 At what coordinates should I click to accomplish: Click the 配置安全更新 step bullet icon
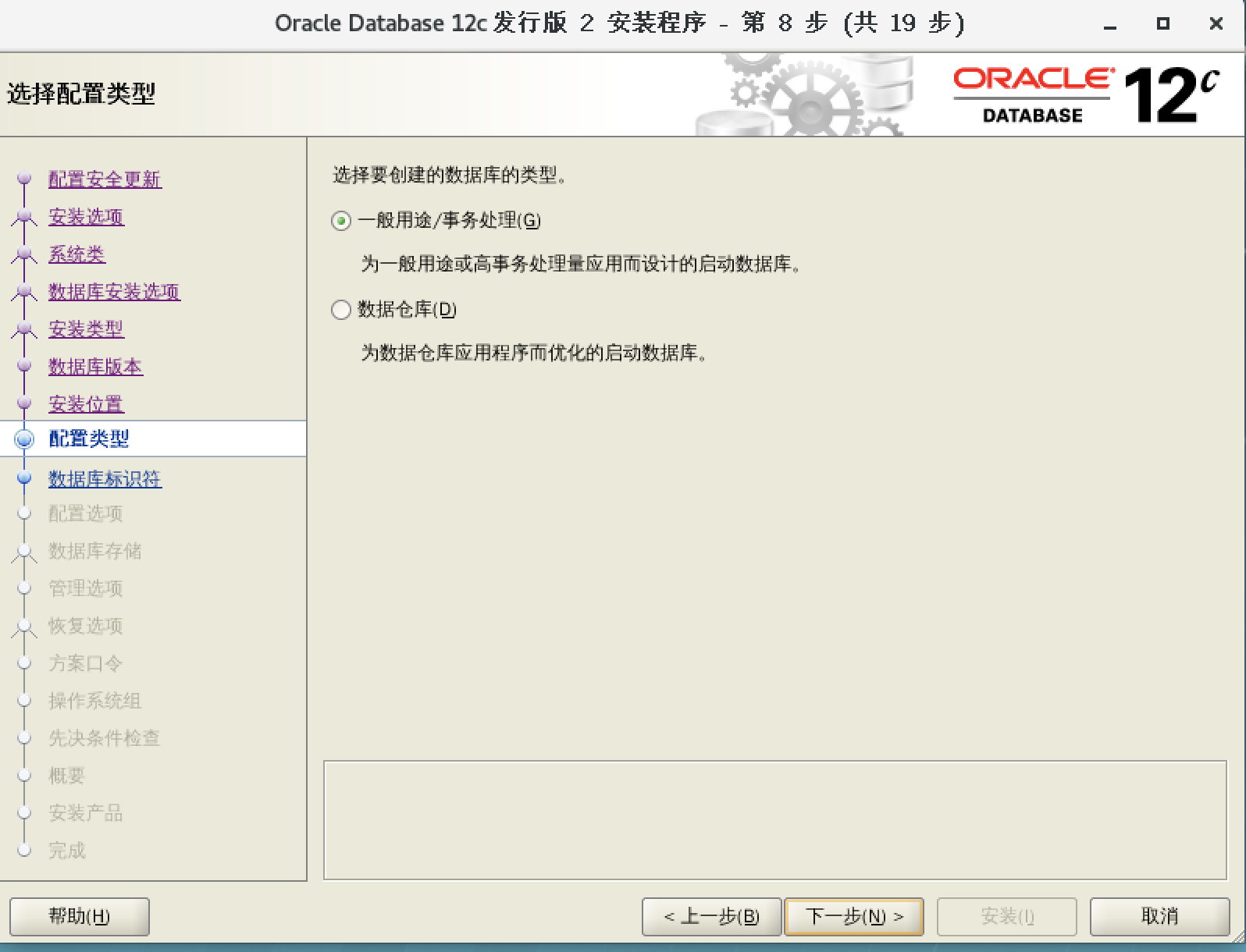pos(24,178)
